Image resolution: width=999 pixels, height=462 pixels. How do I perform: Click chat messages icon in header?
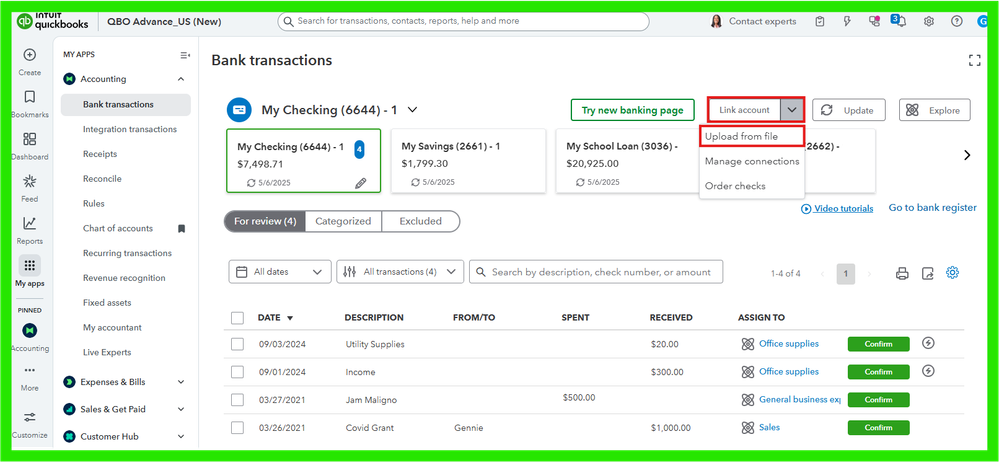tap(874, 21)
